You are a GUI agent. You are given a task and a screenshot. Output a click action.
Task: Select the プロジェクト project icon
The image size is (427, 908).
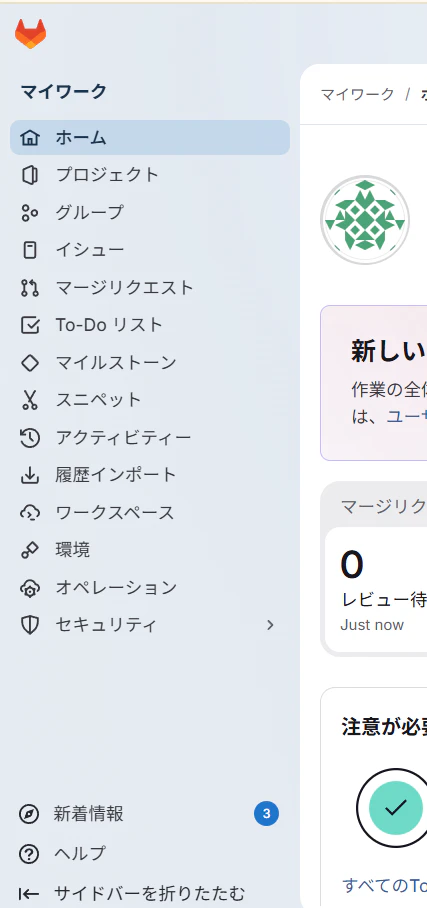30,175
